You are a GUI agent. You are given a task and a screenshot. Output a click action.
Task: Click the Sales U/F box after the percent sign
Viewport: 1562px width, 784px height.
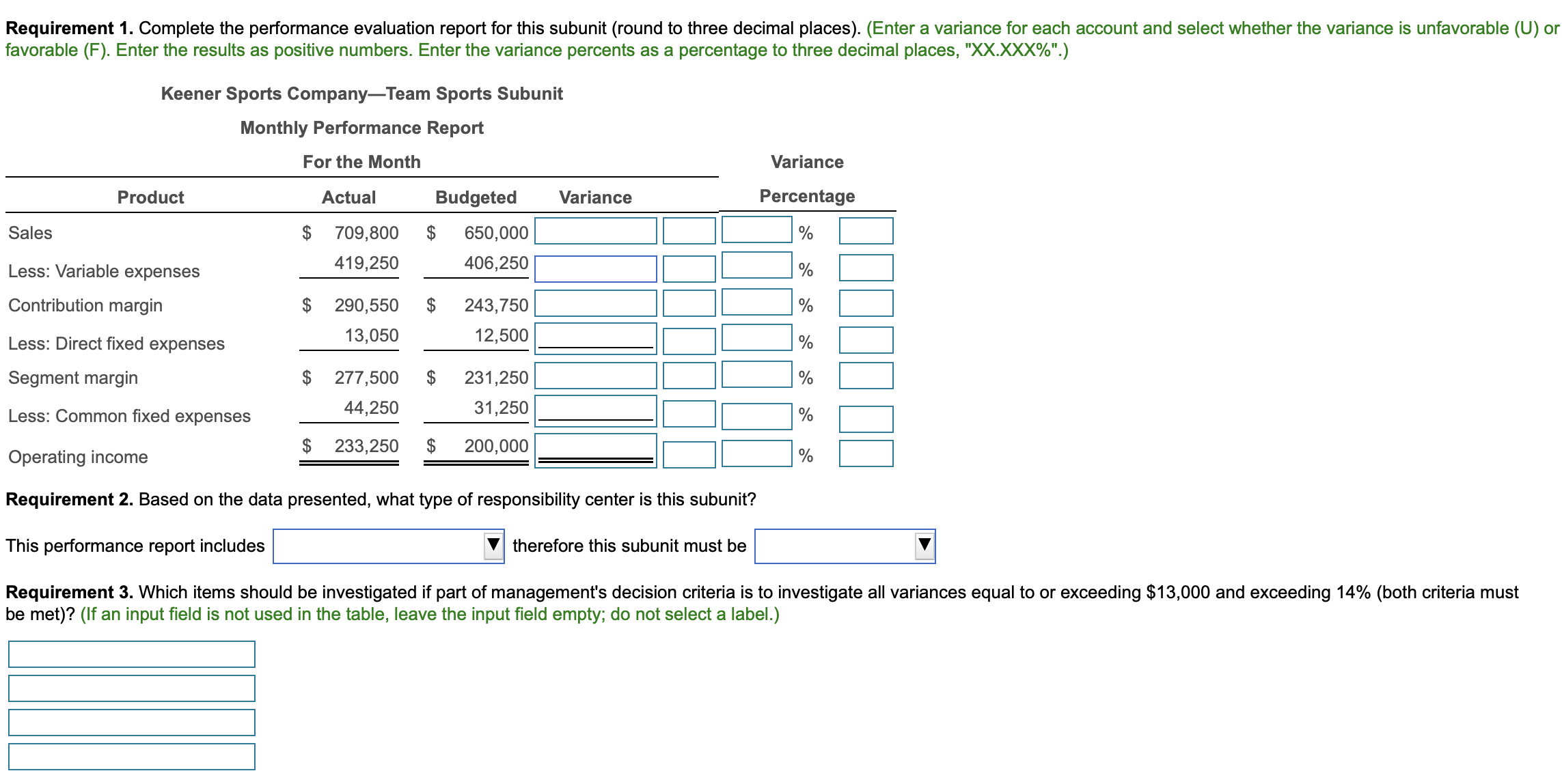click(866, 231)
